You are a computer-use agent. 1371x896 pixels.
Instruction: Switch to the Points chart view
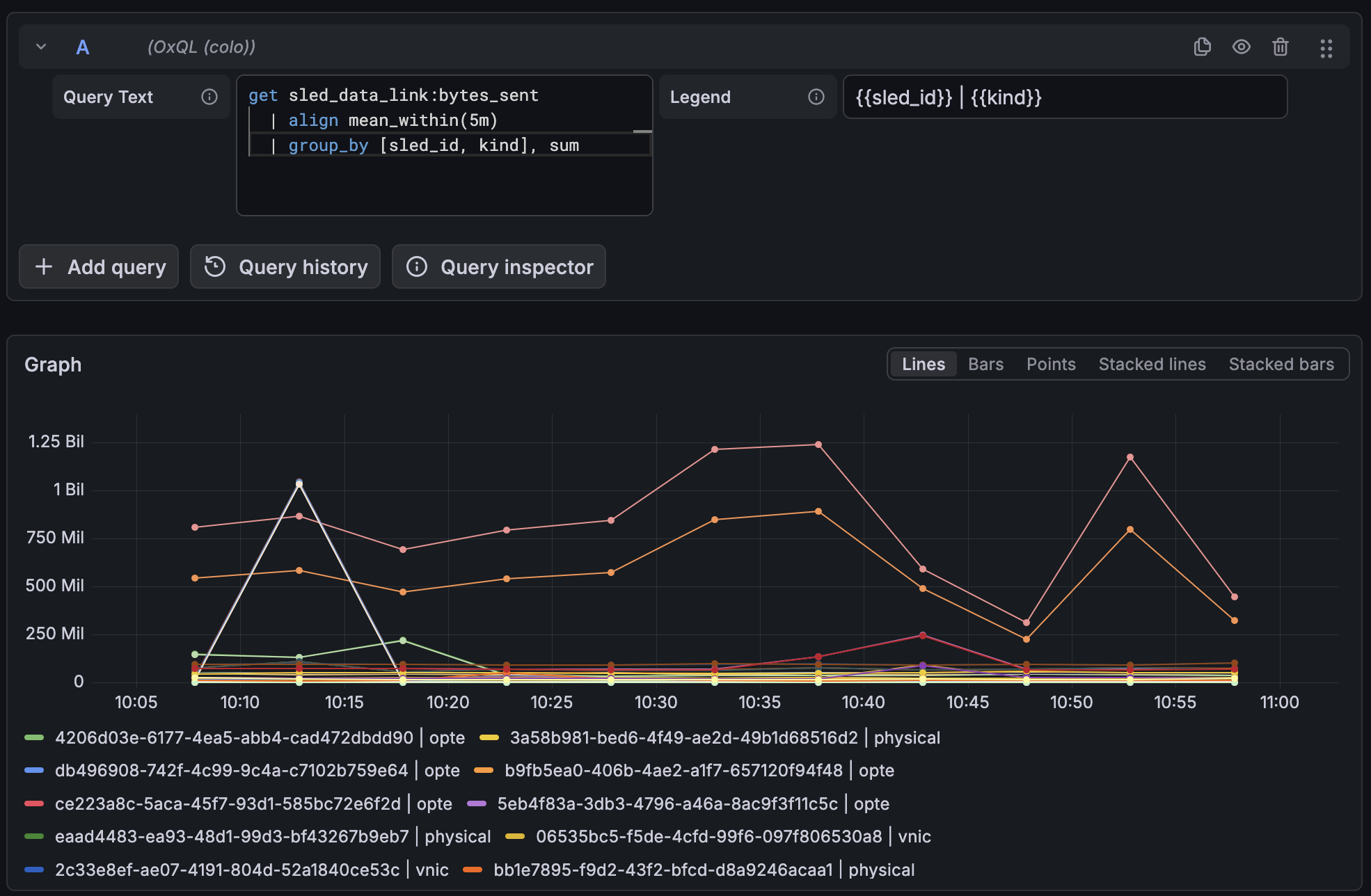tap(1050, 363)
